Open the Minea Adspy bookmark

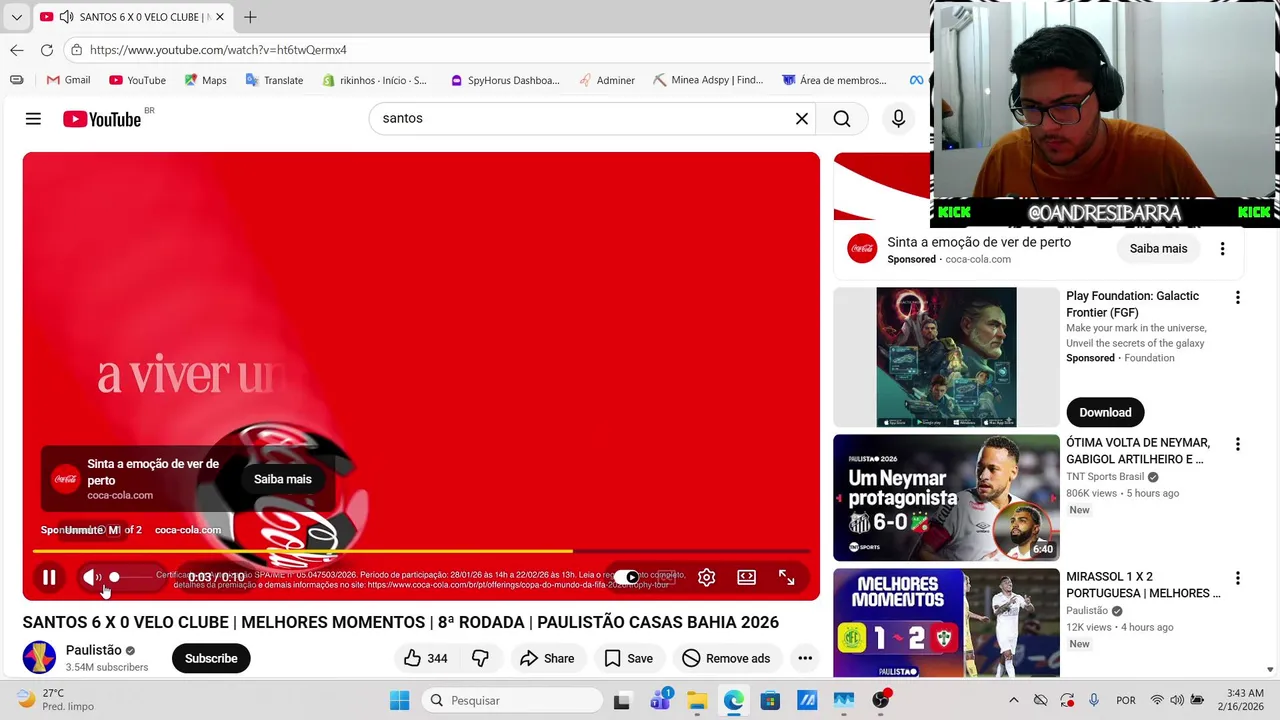(708, 80)
